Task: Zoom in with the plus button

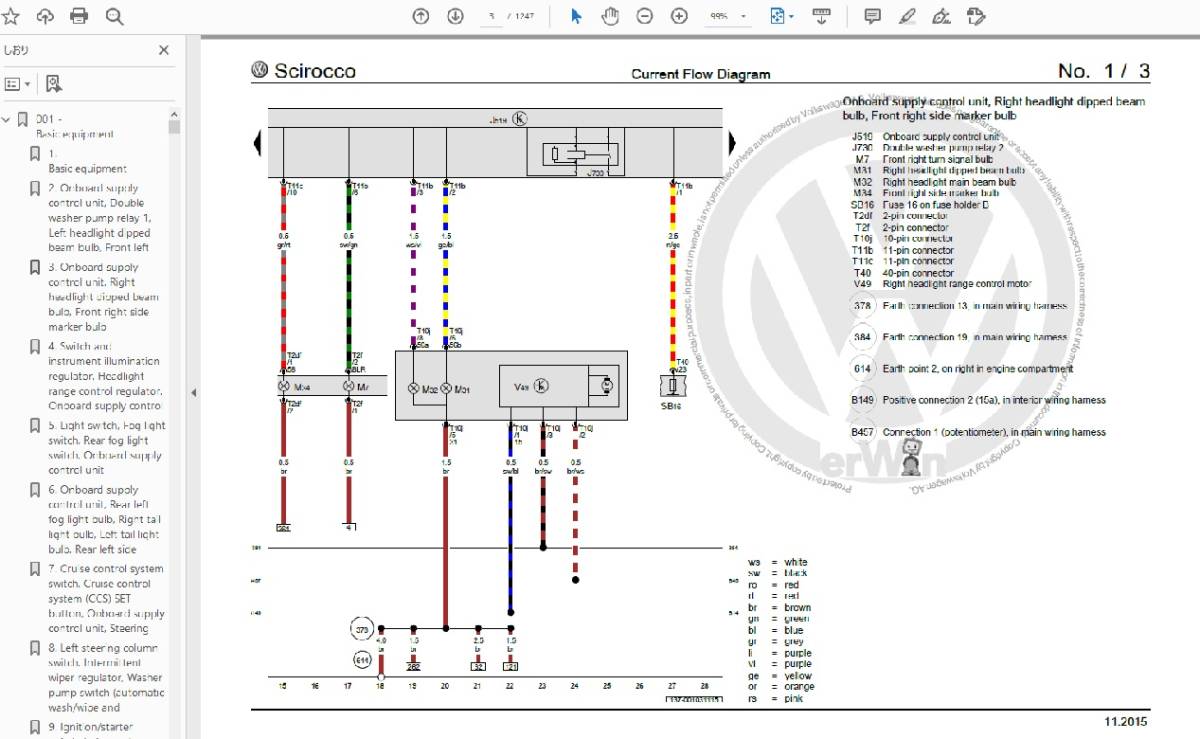Action: pos(679,16)
